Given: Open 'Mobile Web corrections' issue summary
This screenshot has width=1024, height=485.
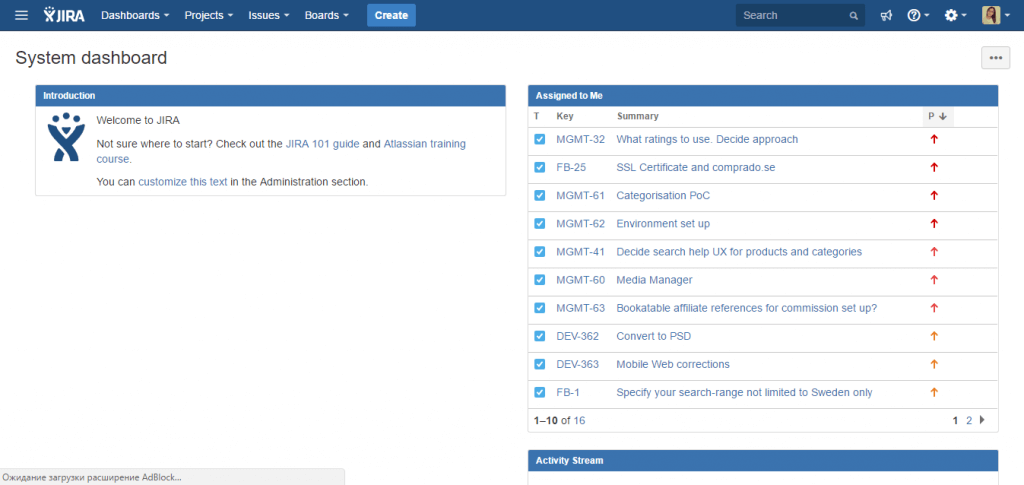Looking at the screenshot, I should click(673, 364).
